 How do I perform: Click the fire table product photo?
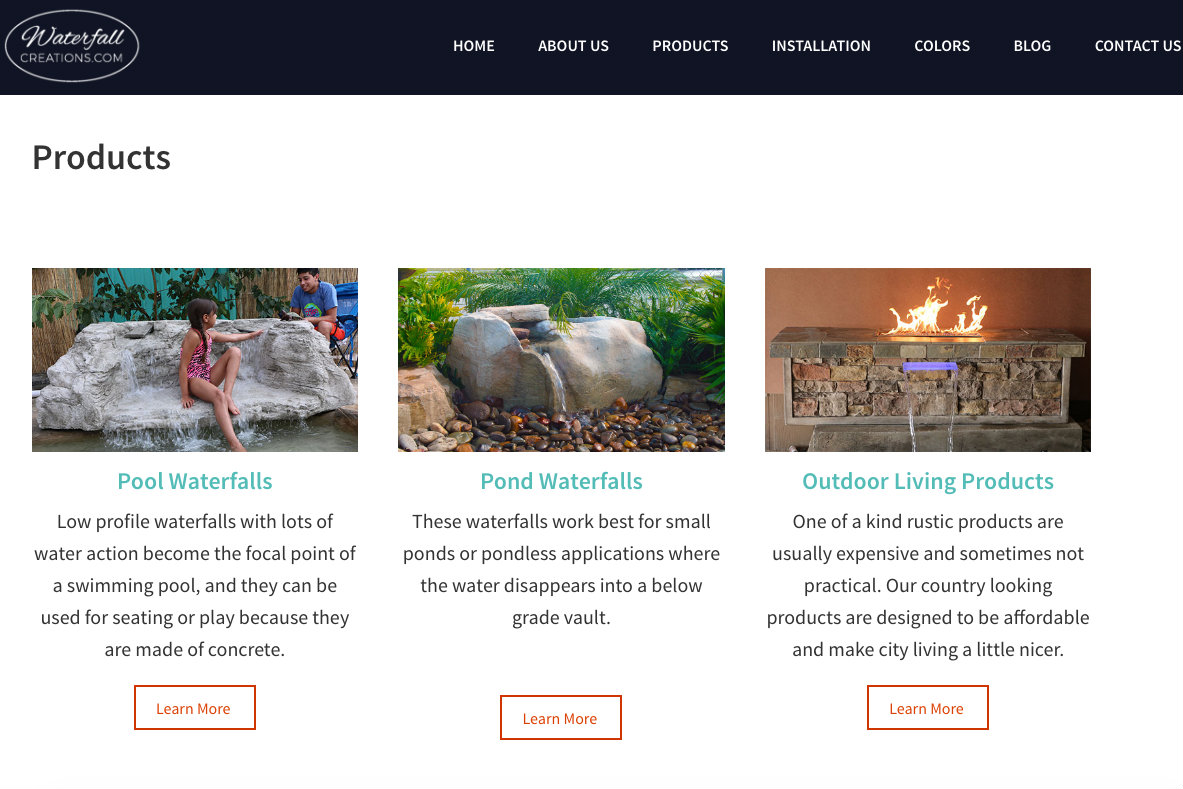928,360
